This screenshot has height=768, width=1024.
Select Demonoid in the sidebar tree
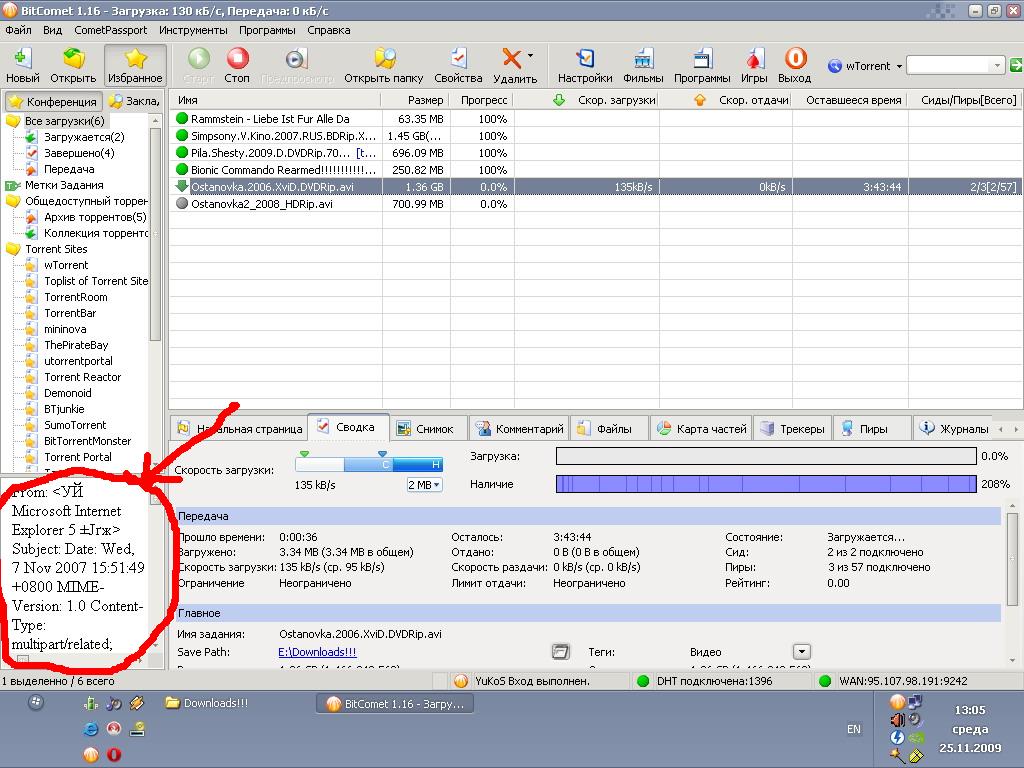[68, 393]
